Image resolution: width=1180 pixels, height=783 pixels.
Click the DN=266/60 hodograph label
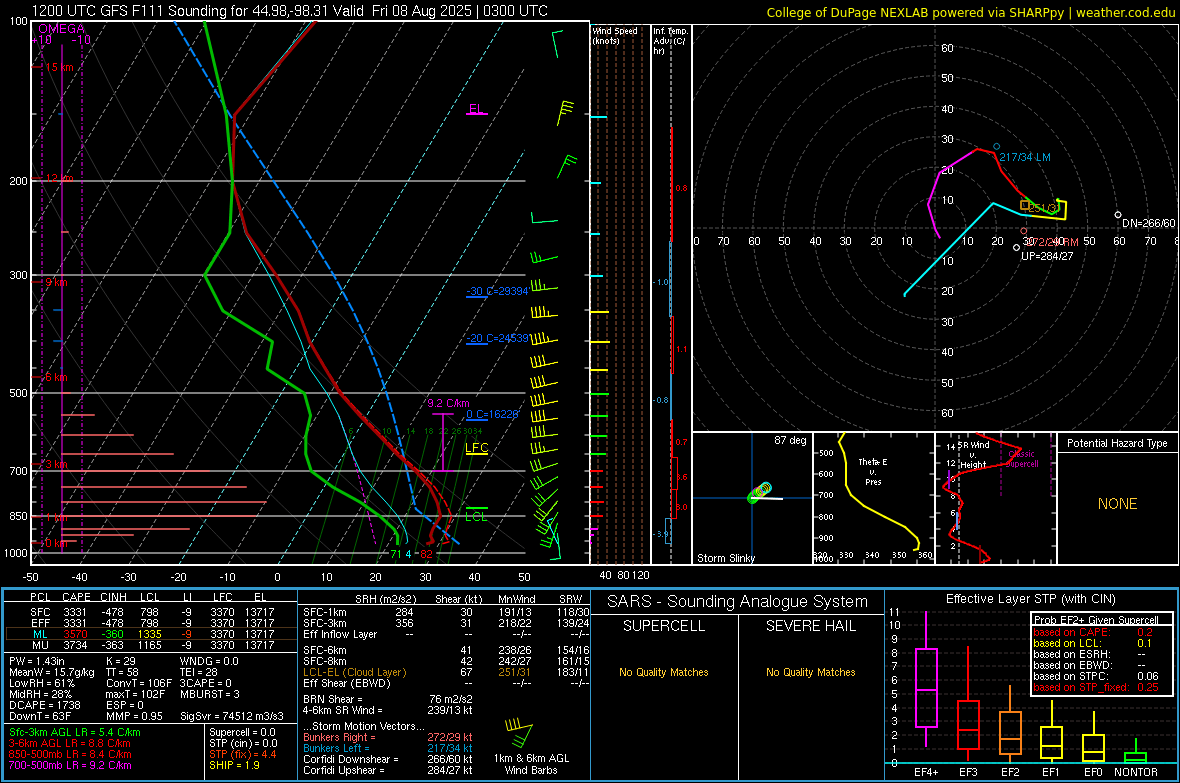[1148, 224]
